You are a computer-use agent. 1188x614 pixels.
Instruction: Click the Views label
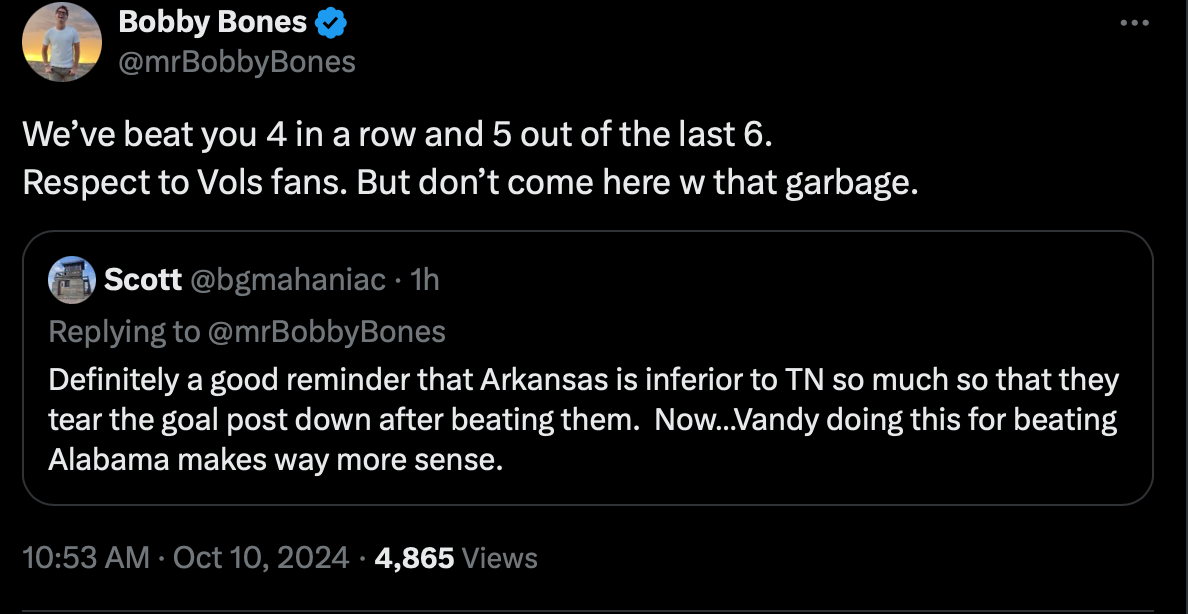pyautogui.click(x=500, y=557)
